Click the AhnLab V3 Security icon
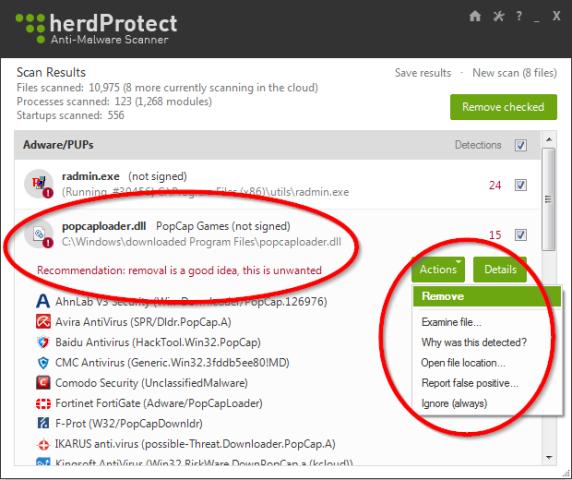572x480 pixels. click(43, 301)
